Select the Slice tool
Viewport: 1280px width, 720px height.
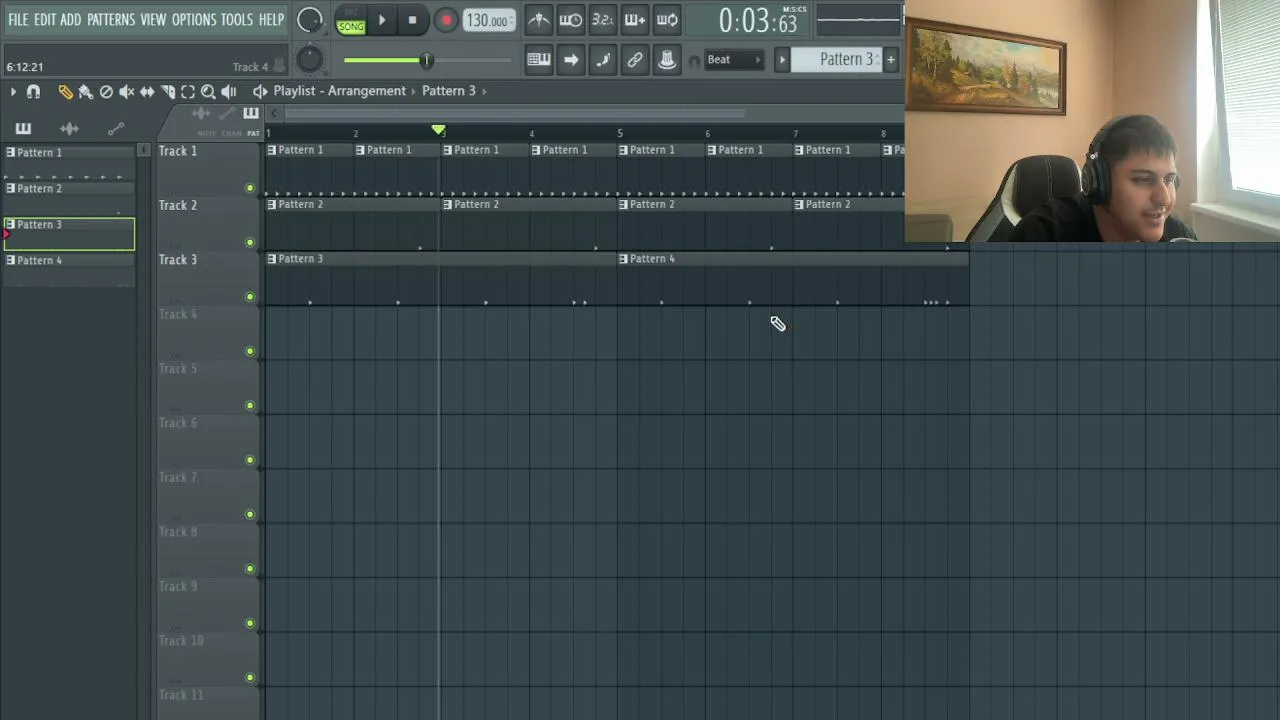pyautogui.click(x=168, y=92)
